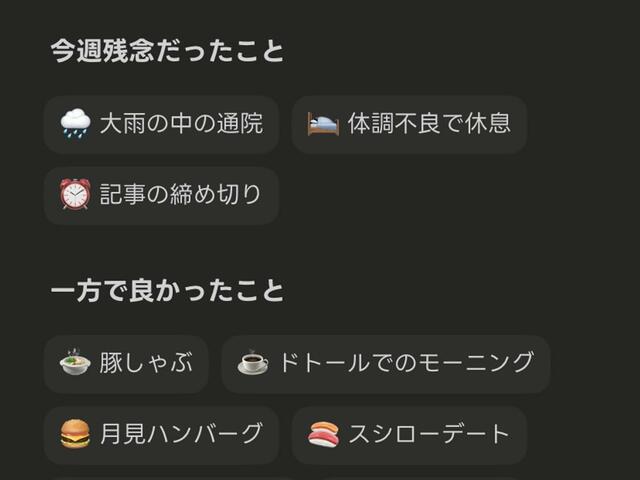
Task: Click the hamburger emoji icon
Action: [75, 434]
